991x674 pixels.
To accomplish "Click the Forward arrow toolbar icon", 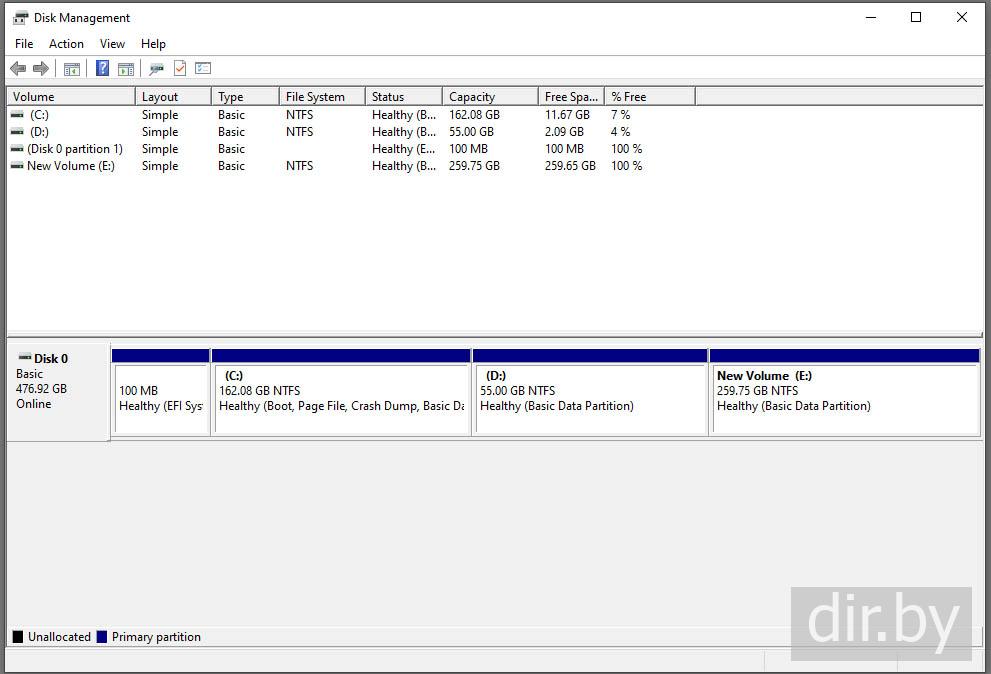I will coord(41,68).
